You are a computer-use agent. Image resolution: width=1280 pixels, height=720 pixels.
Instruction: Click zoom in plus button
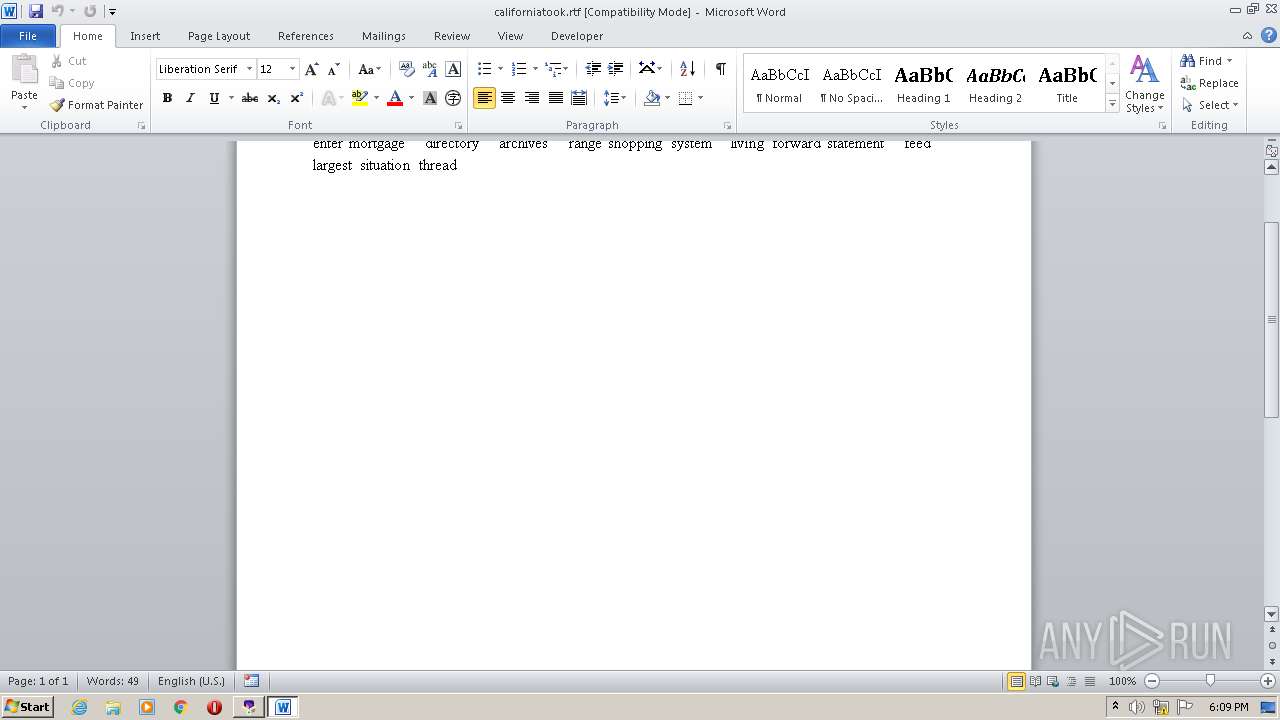(1268, 681)
